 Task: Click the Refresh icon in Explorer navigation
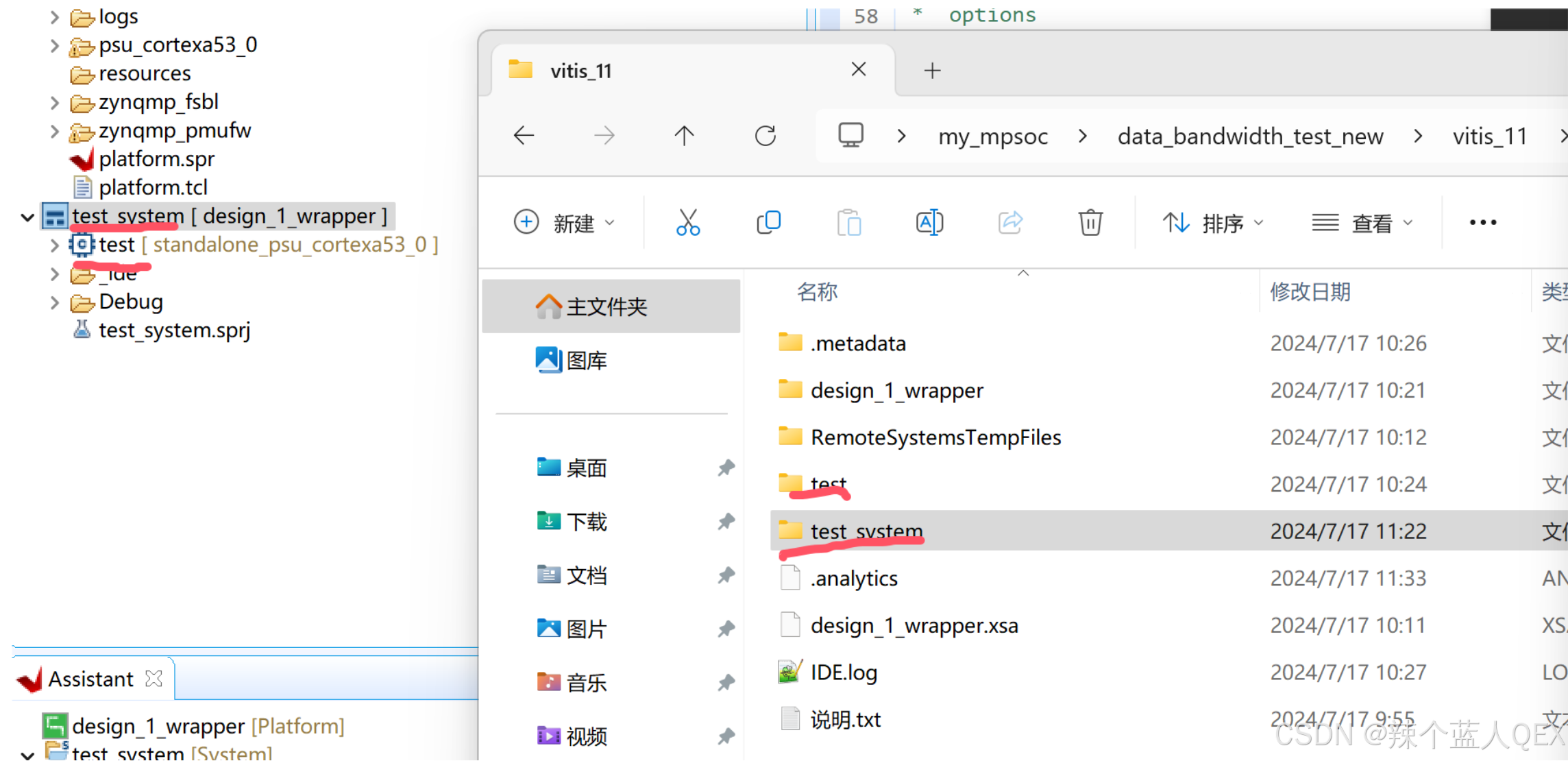tap(765, 136)
